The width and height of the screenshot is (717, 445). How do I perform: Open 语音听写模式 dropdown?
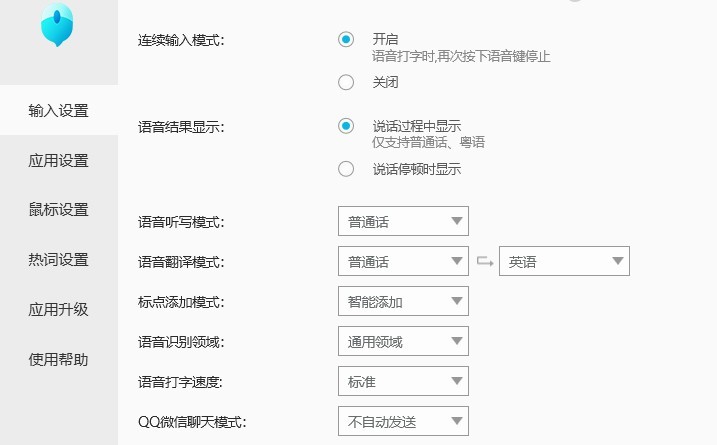click(x=403, y=222)
